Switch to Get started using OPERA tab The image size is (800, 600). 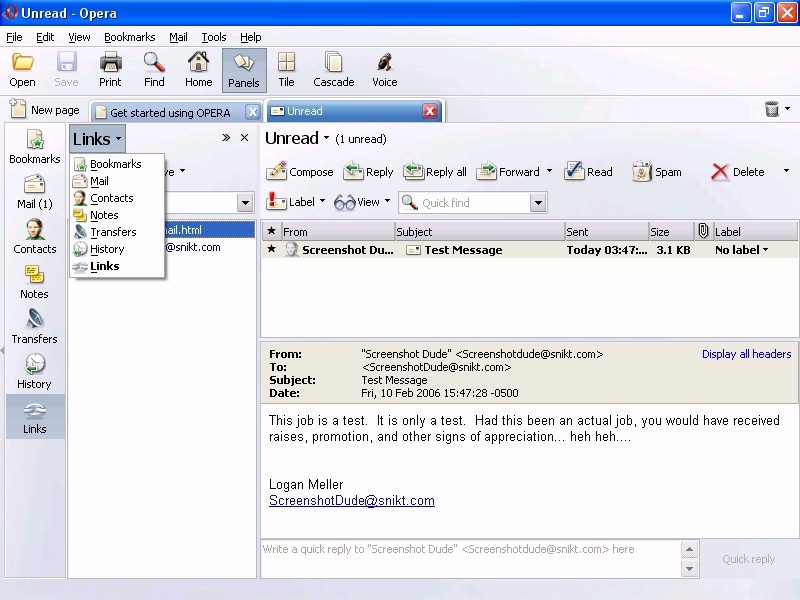tap(170, 112)
